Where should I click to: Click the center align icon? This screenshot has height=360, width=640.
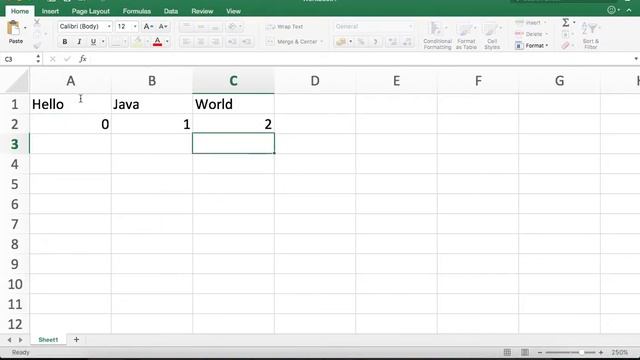[x=201, y=42]
